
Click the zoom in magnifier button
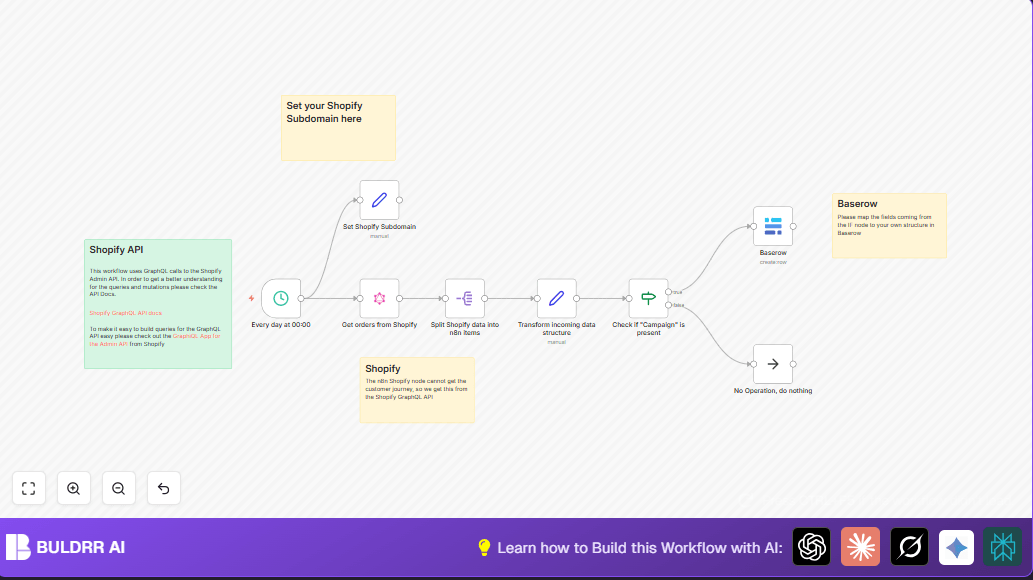point(74,488)
